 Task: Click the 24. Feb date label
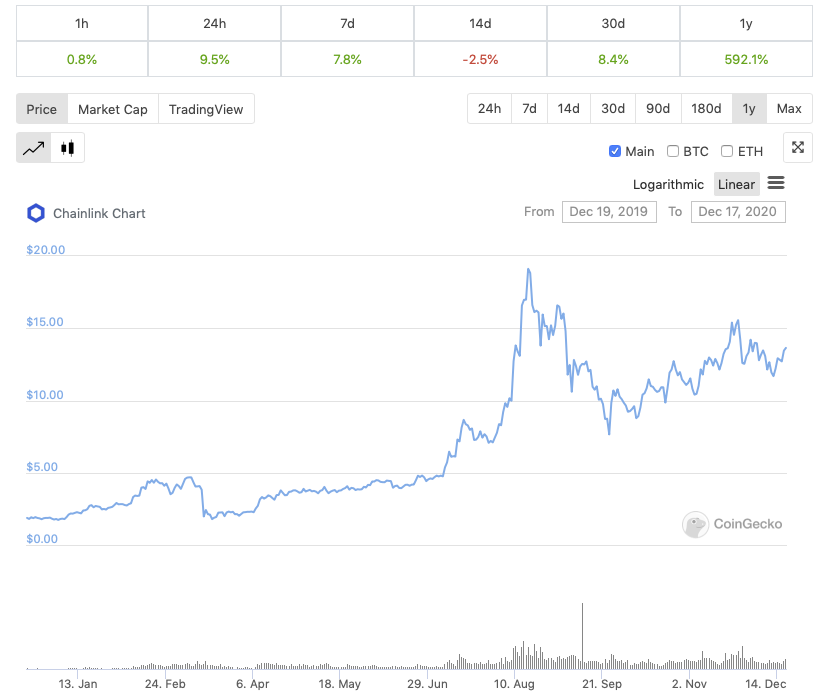coord(165,684)
